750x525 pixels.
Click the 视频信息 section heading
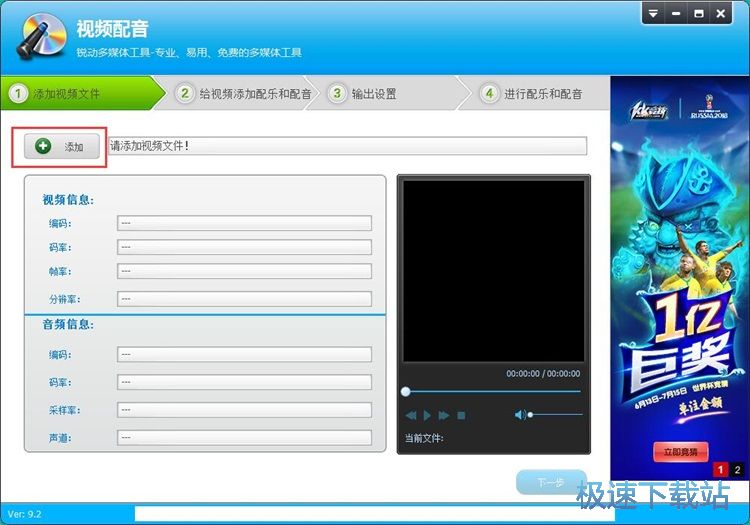pyautogui.click(x=68, y=200)
